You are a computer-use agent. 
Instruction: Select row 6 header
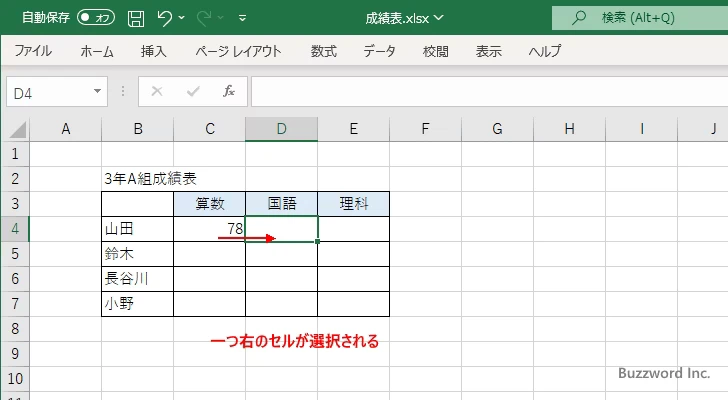[x=15, y=279]
